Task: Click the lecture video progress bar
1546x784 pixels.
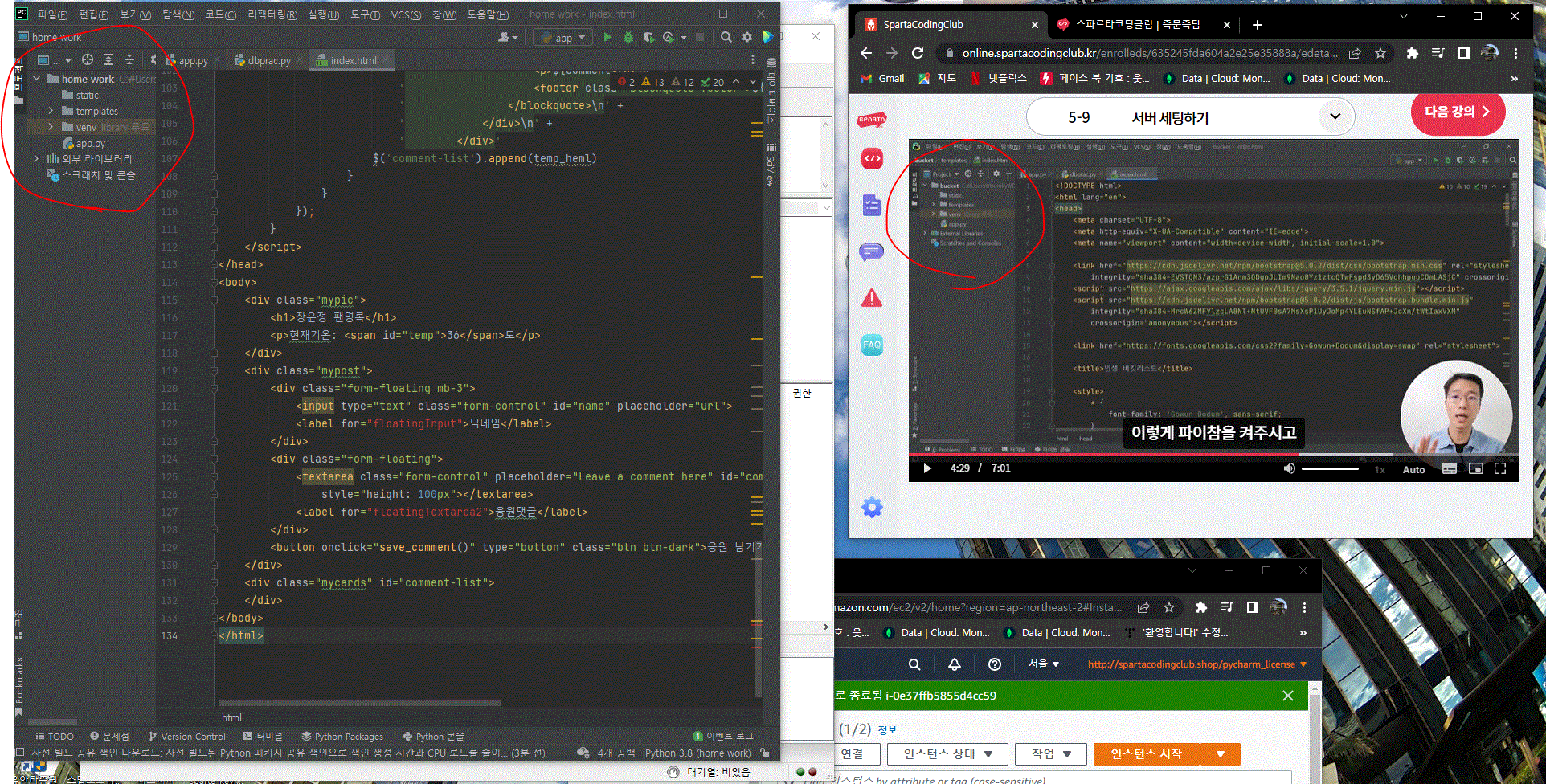Action: coord(1213,455)
